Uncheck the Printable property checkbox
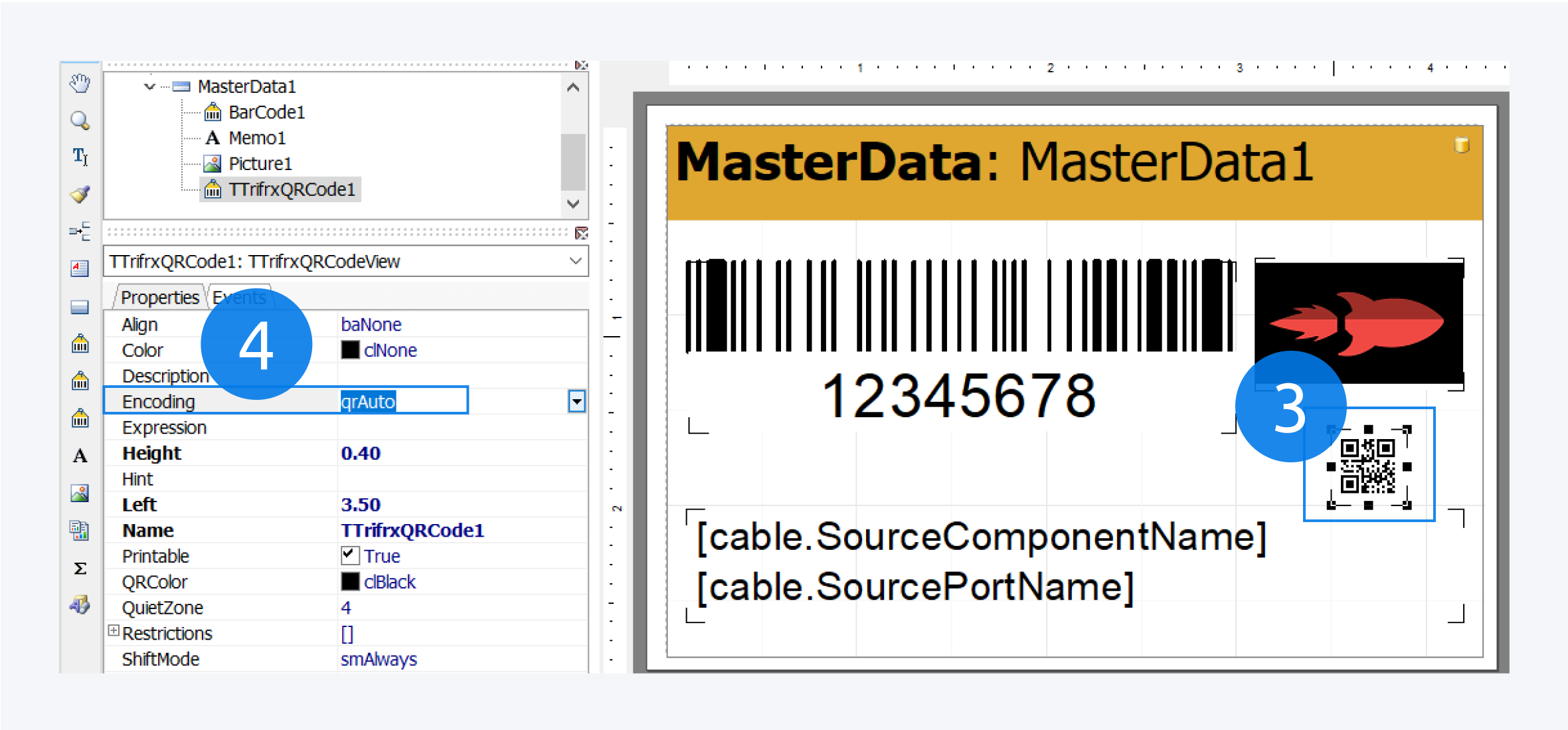The image size is (1568, 730). 349,555
